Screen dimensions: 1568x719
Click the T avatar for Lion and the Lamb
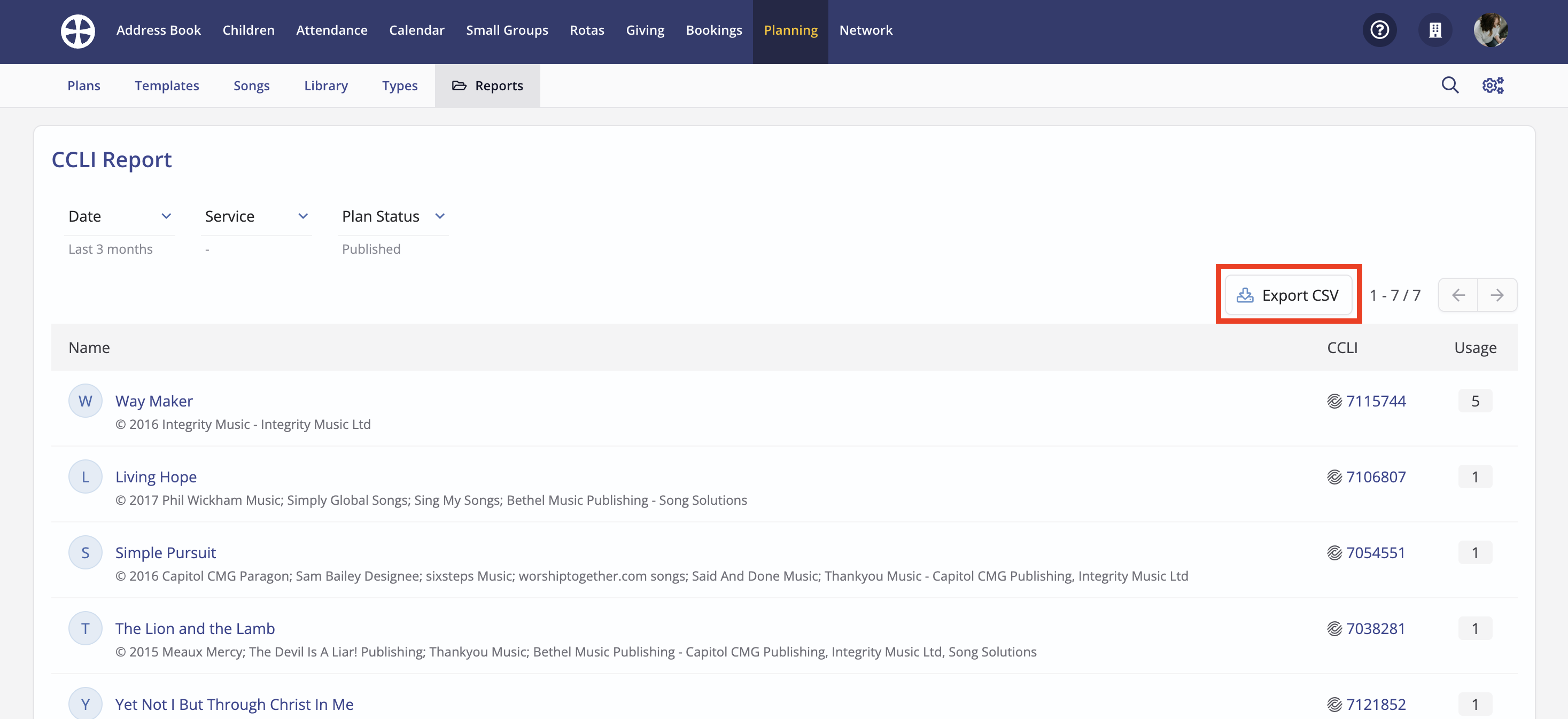85,628
